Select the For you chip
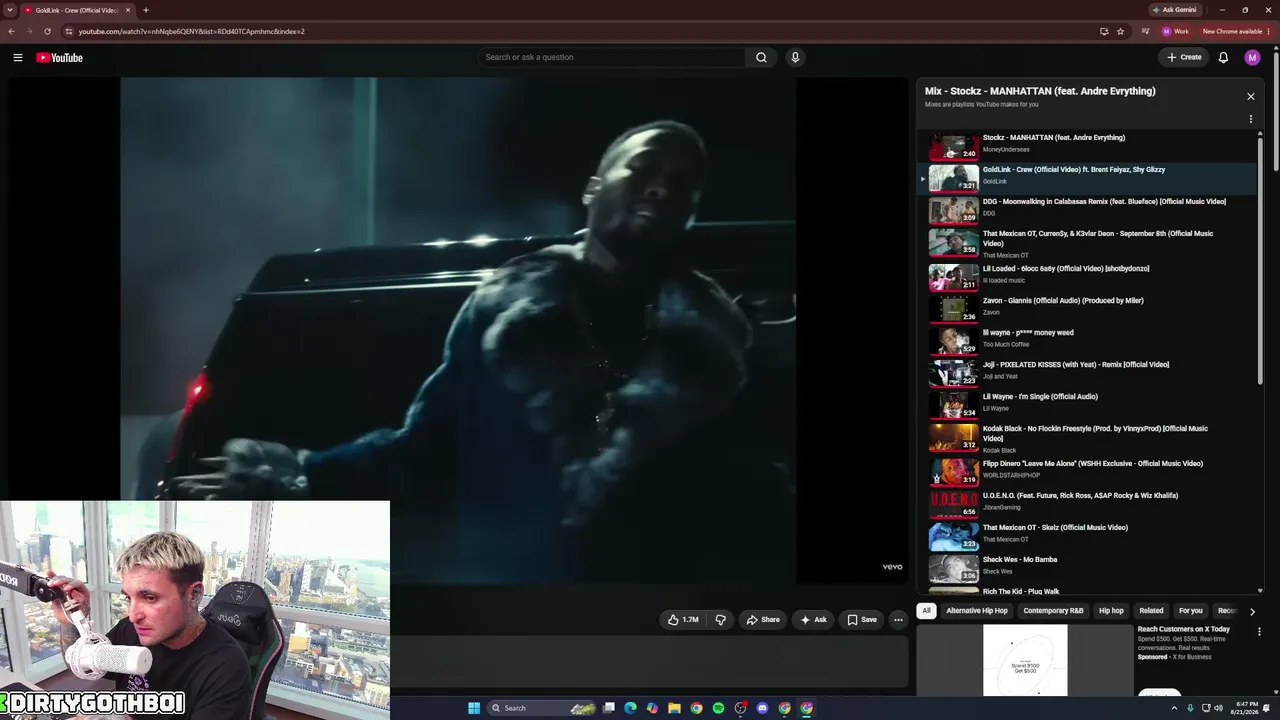Image resolution: width=1280 pixels, height=720 pixels. click(x=1190, y=611)
